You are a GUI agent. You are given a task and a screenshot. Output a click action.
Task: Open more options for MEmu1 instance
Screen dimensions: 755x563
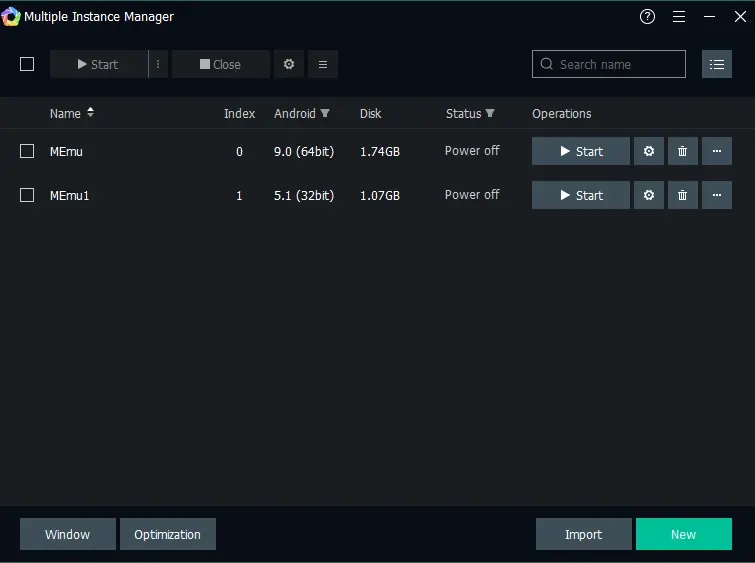tap(717, 195)
